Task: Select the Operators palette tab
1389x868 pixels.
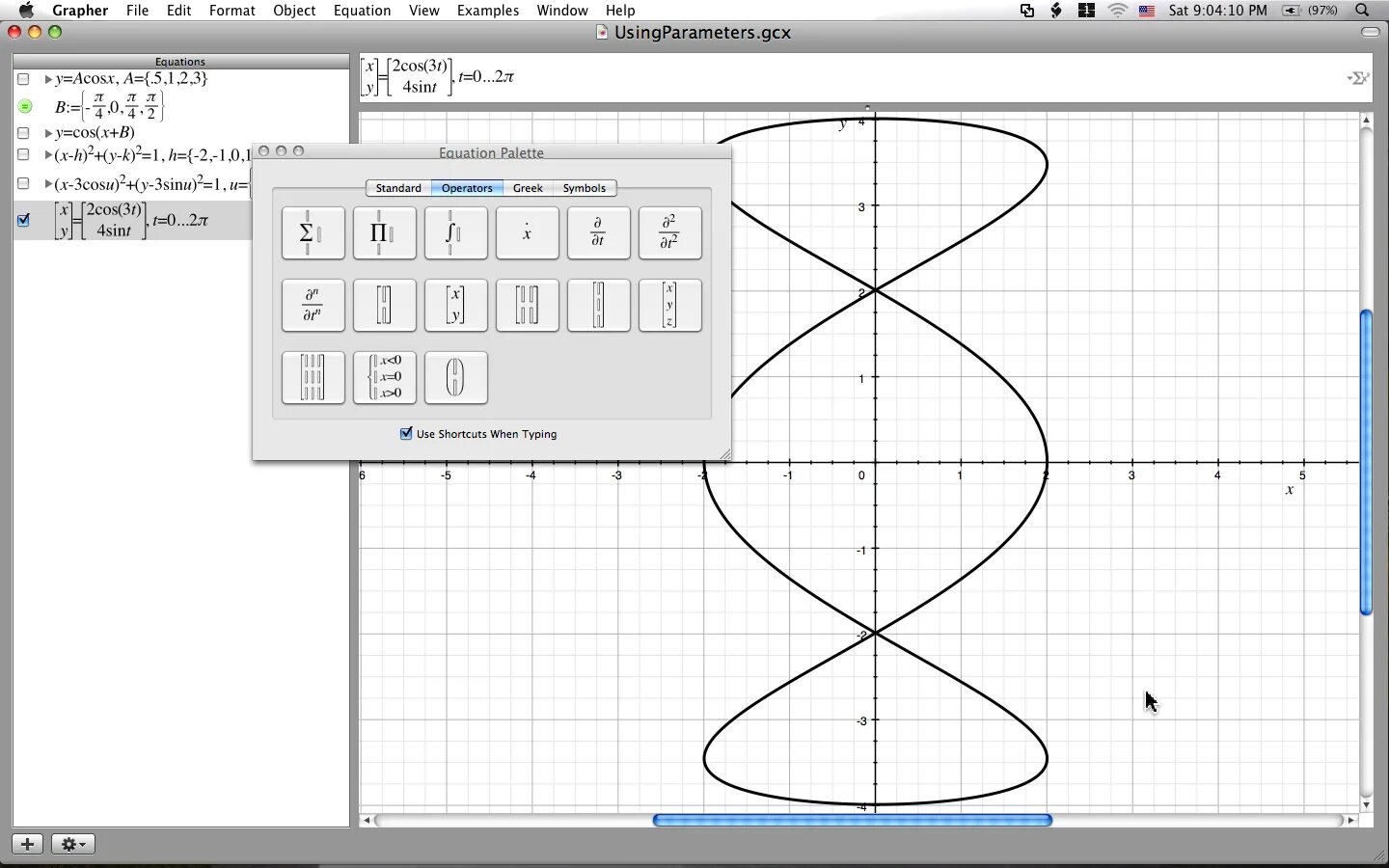Action: pos(467,188)
